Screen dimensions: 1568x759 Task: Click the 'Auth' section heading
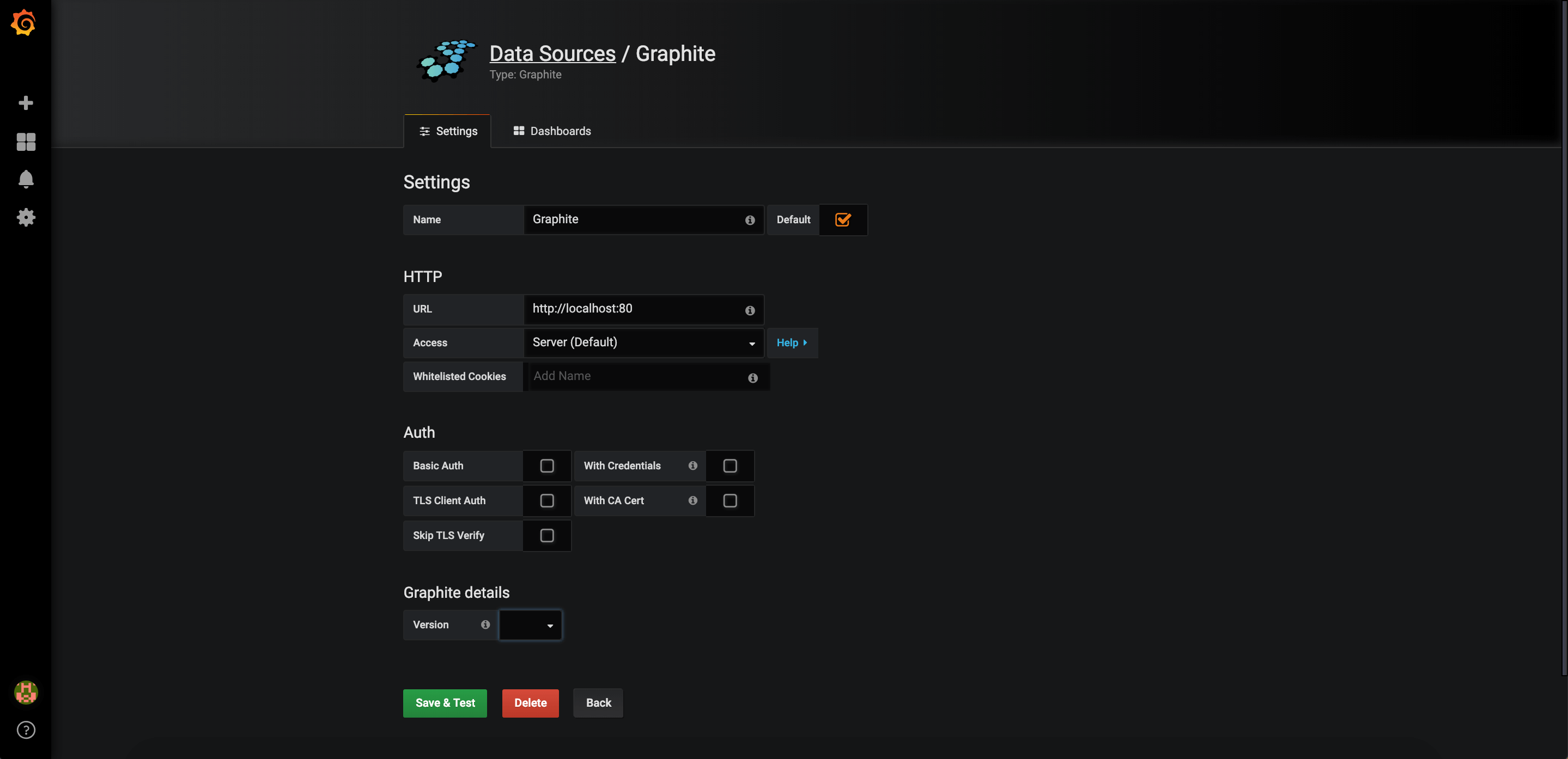coord(419,432)
